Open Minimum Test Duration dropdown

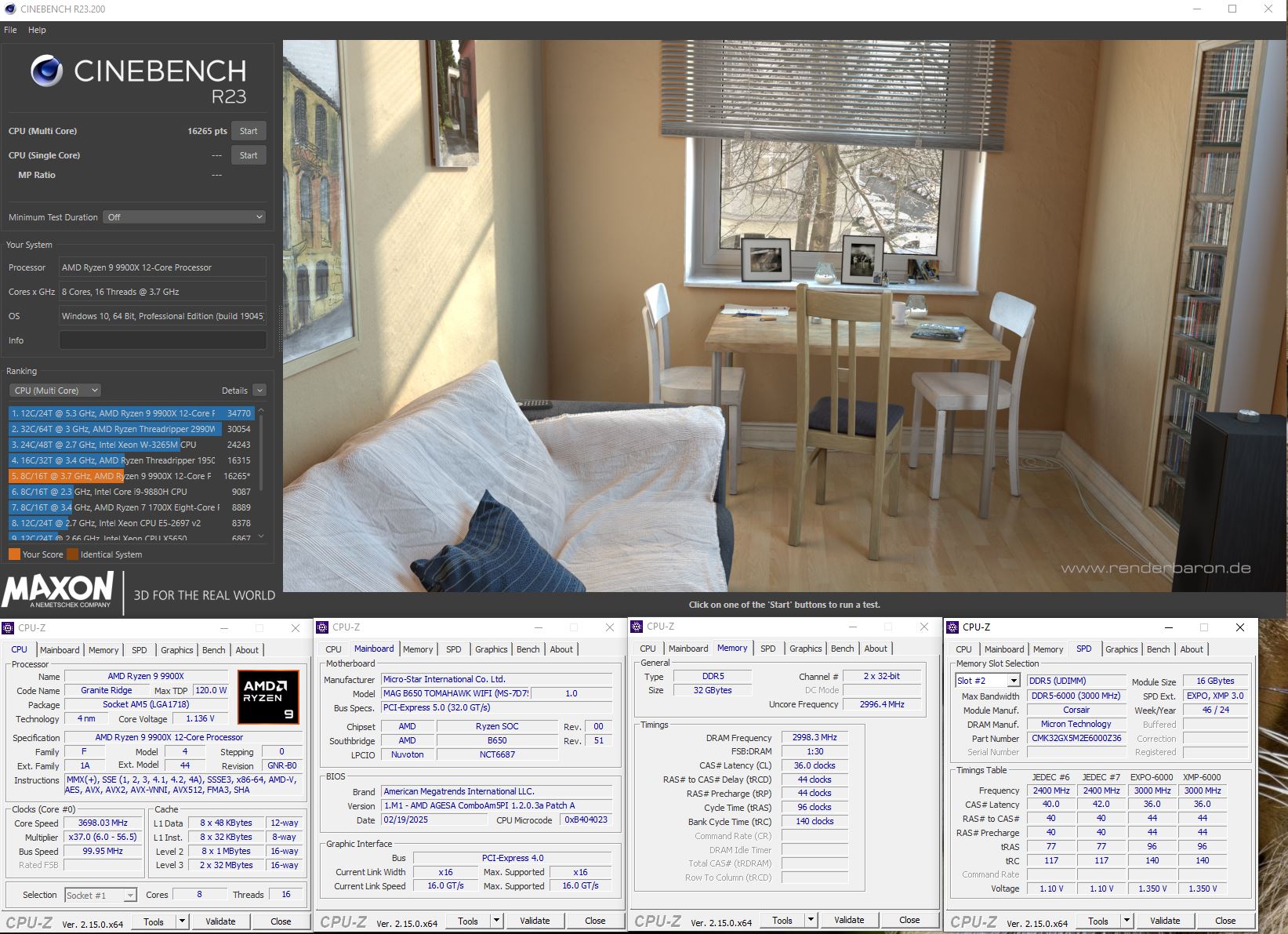coord(184,217)
